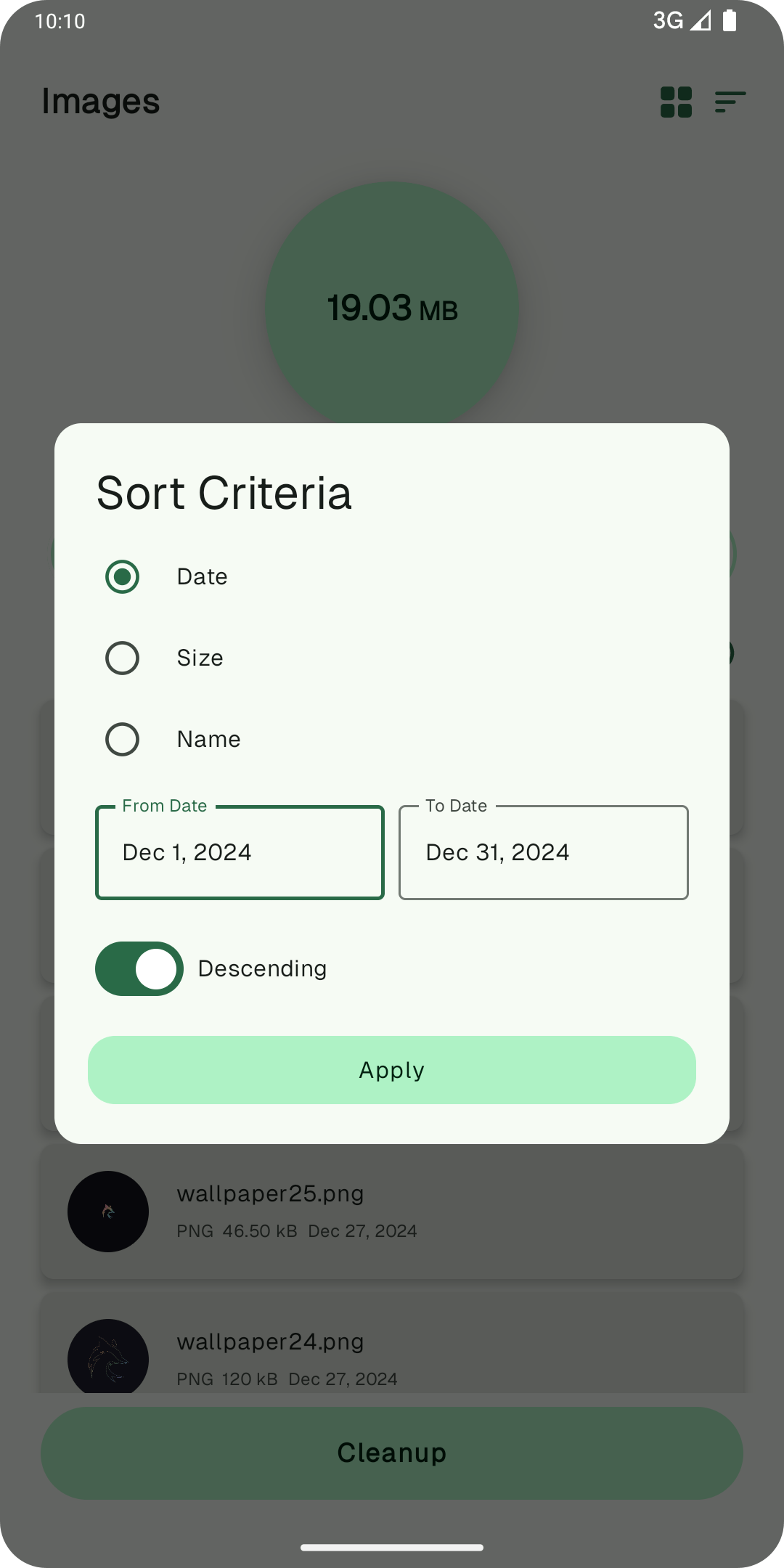Tap the wallpaper24.png thumbnail
Viewport: 784px width, 1568px height.
(x=108, y=1357)
